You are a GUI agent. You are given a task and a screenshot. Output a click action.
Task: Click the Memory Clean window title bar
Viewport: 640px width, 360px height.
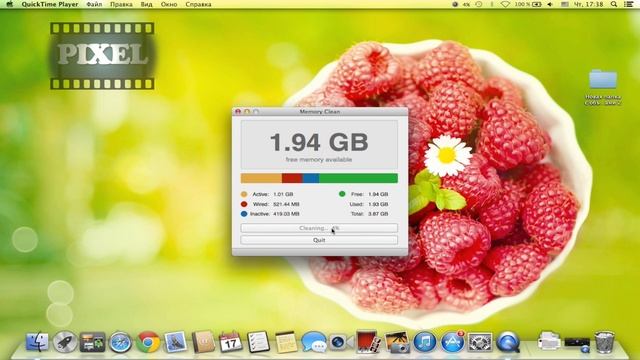tap(320, 111)
